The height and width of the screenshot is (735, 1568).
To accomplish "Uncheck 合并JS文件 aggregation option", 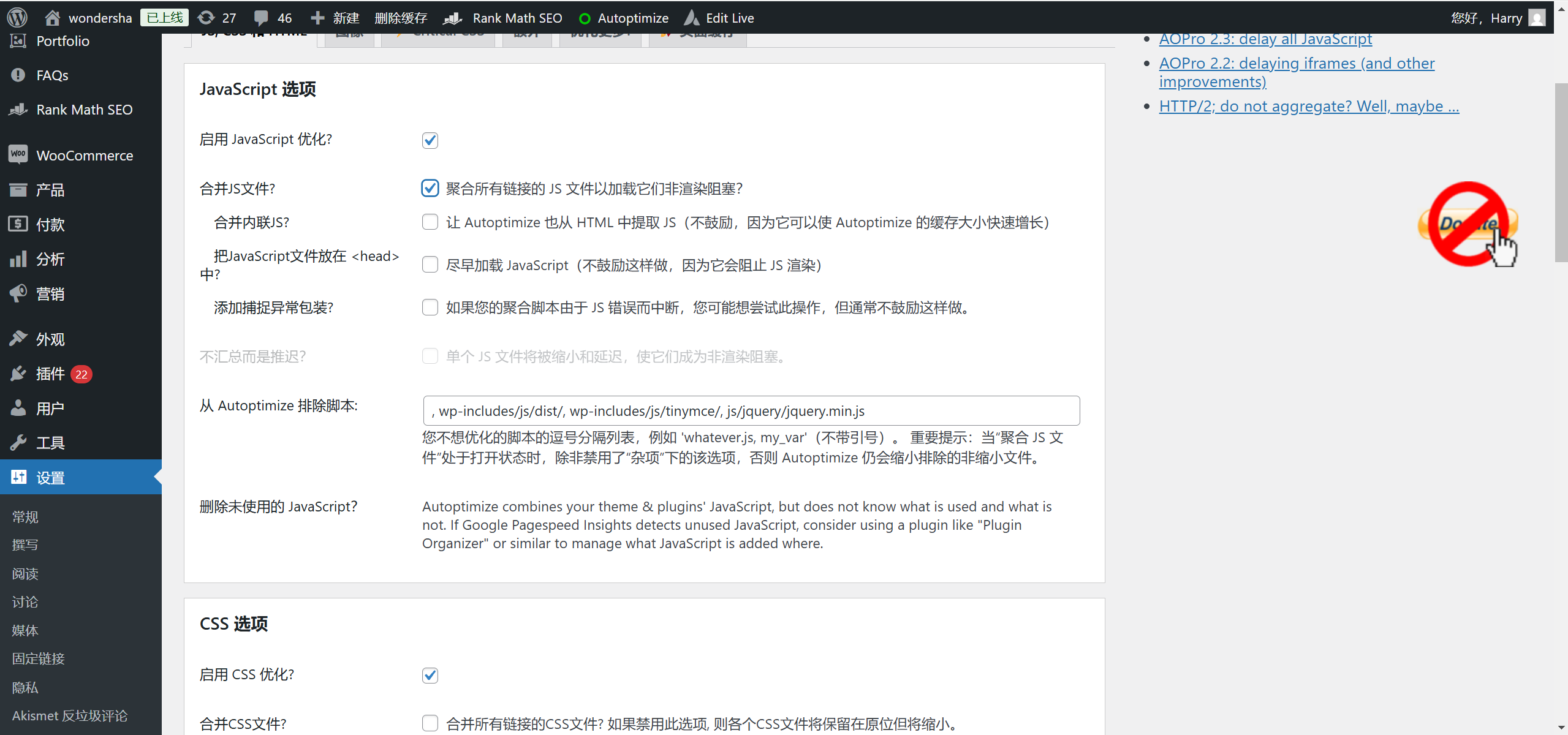I will tap(430, 188).
